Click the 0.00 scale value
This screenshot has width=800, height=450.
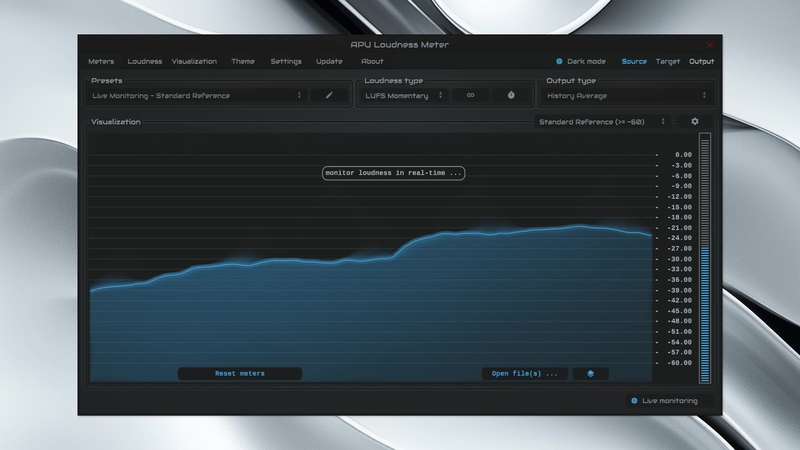tap(683, 155)
